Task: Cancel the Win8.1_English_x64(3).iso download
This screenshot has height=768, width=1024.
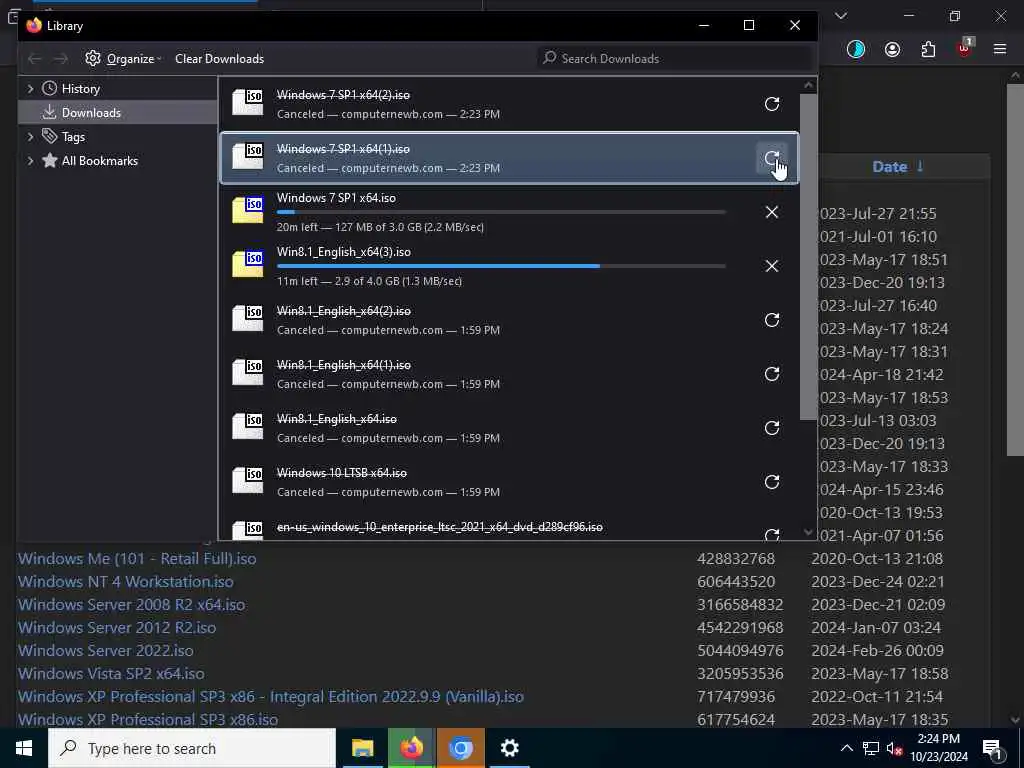Action: tap(772, 266)
